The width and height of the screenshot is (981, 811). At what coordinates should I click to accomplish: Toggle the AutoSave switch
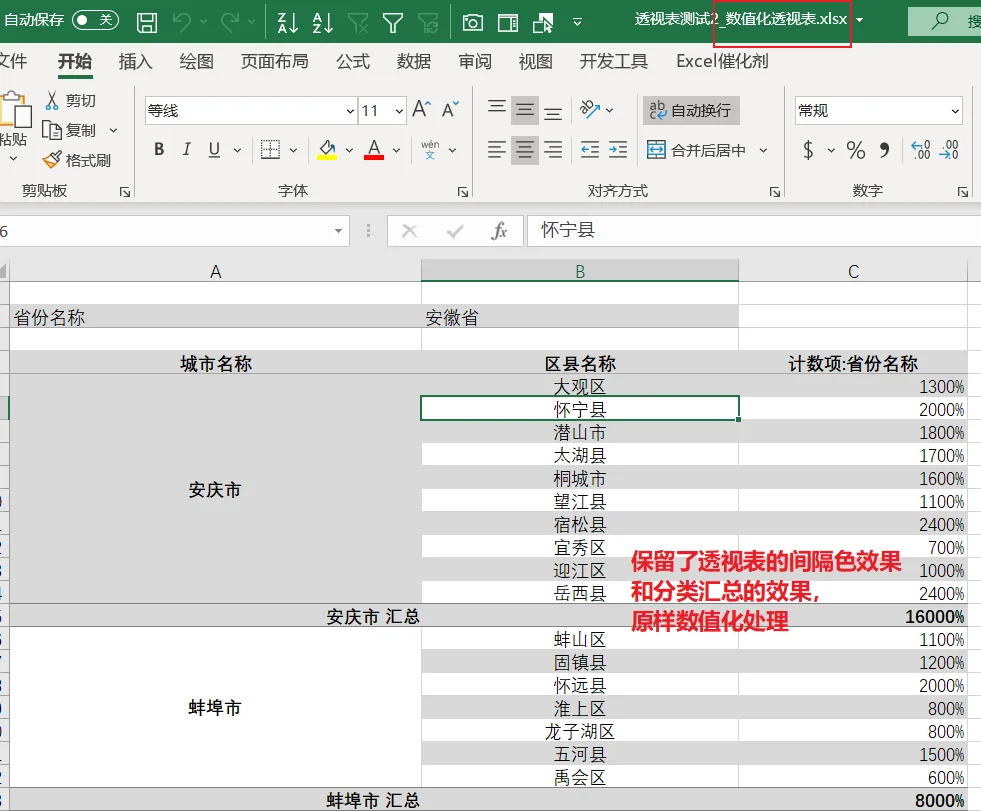click(95, 20)
